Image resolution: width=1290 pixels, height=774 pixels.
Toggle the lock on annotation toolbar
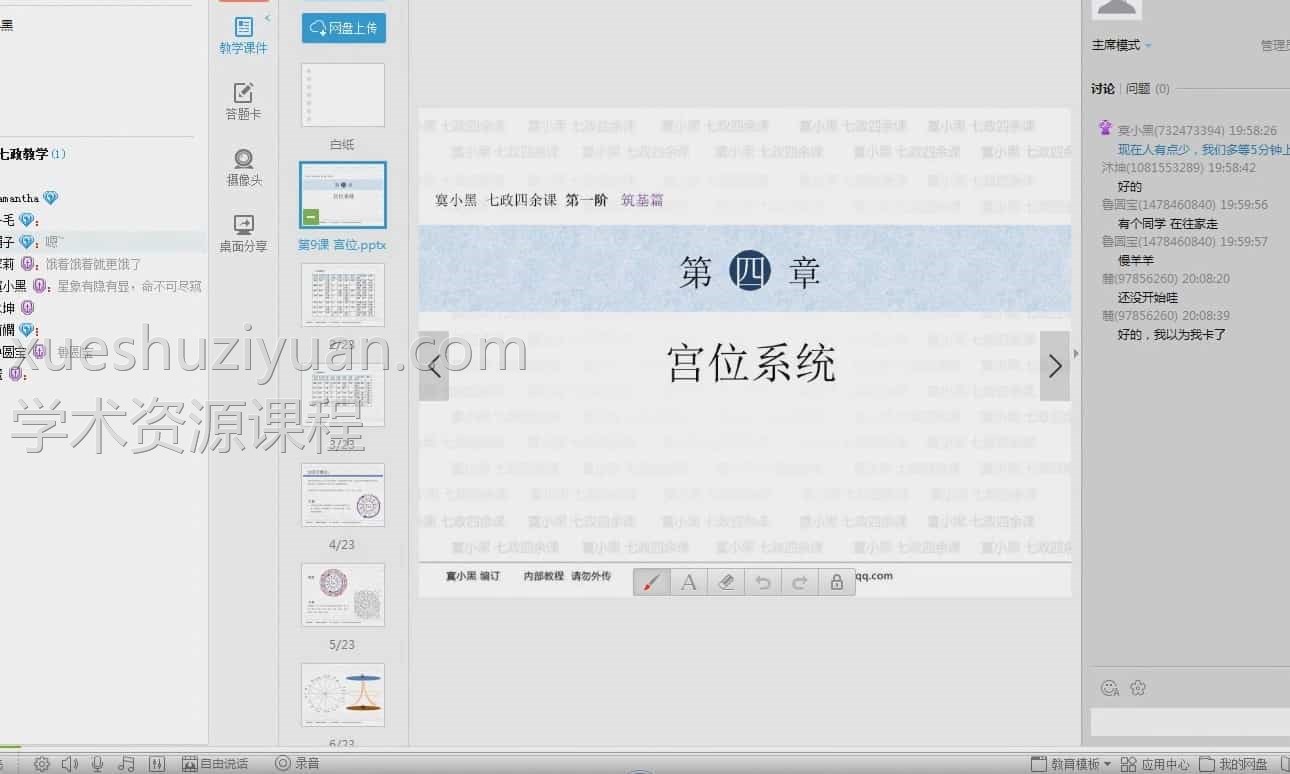836,581
